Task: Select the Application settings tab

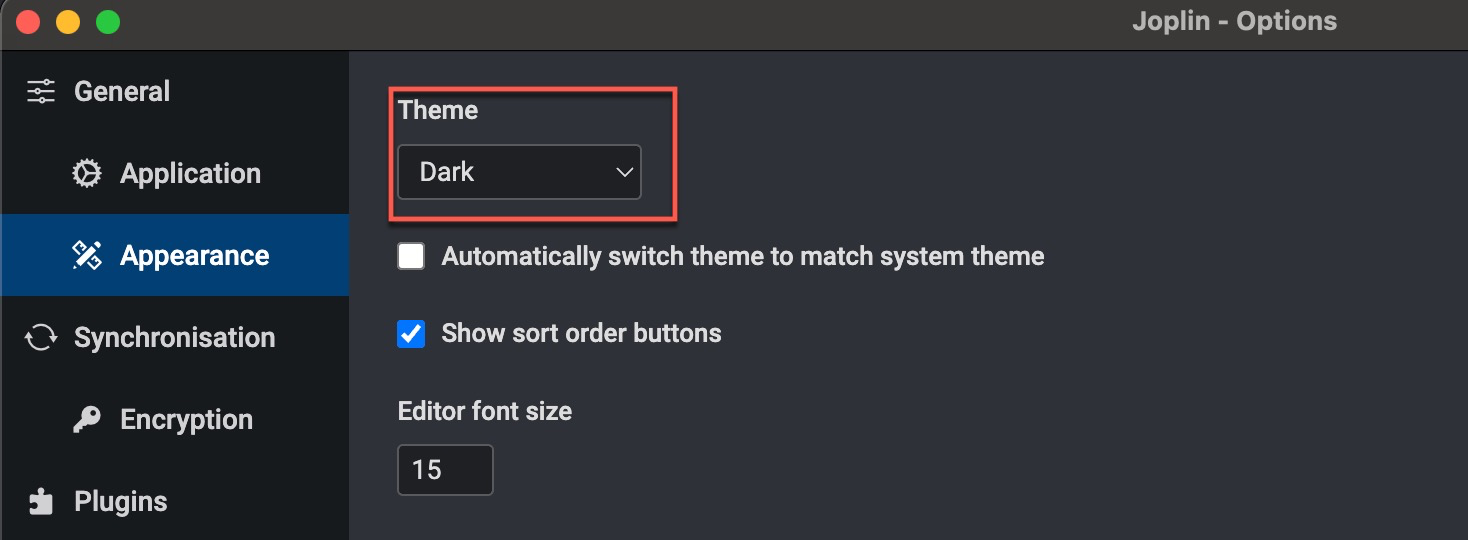Action: [x=190, y=174]
